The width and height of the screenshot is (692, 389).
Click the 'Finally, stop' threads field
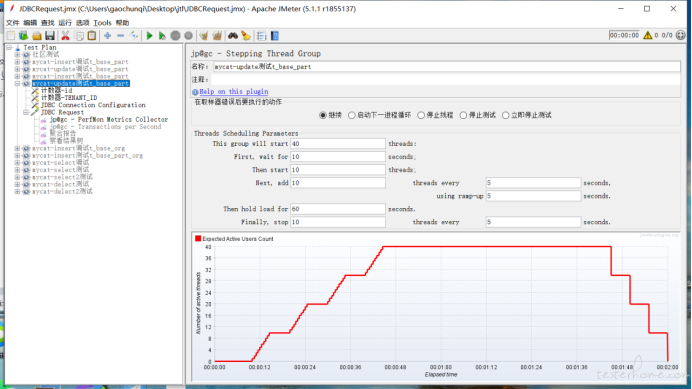338,222
